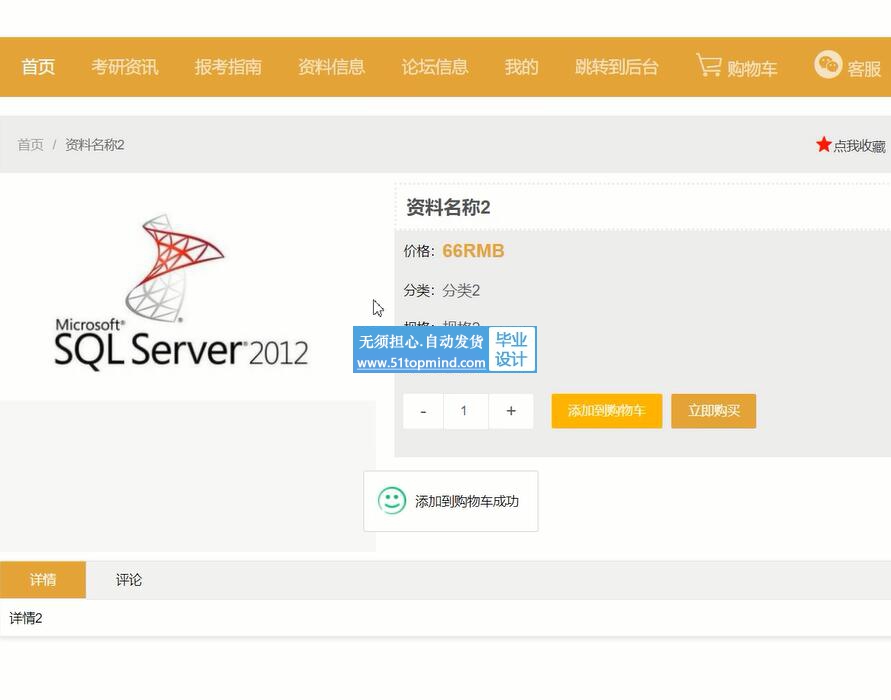Open 资料信息 menu item

coord(332,67)
